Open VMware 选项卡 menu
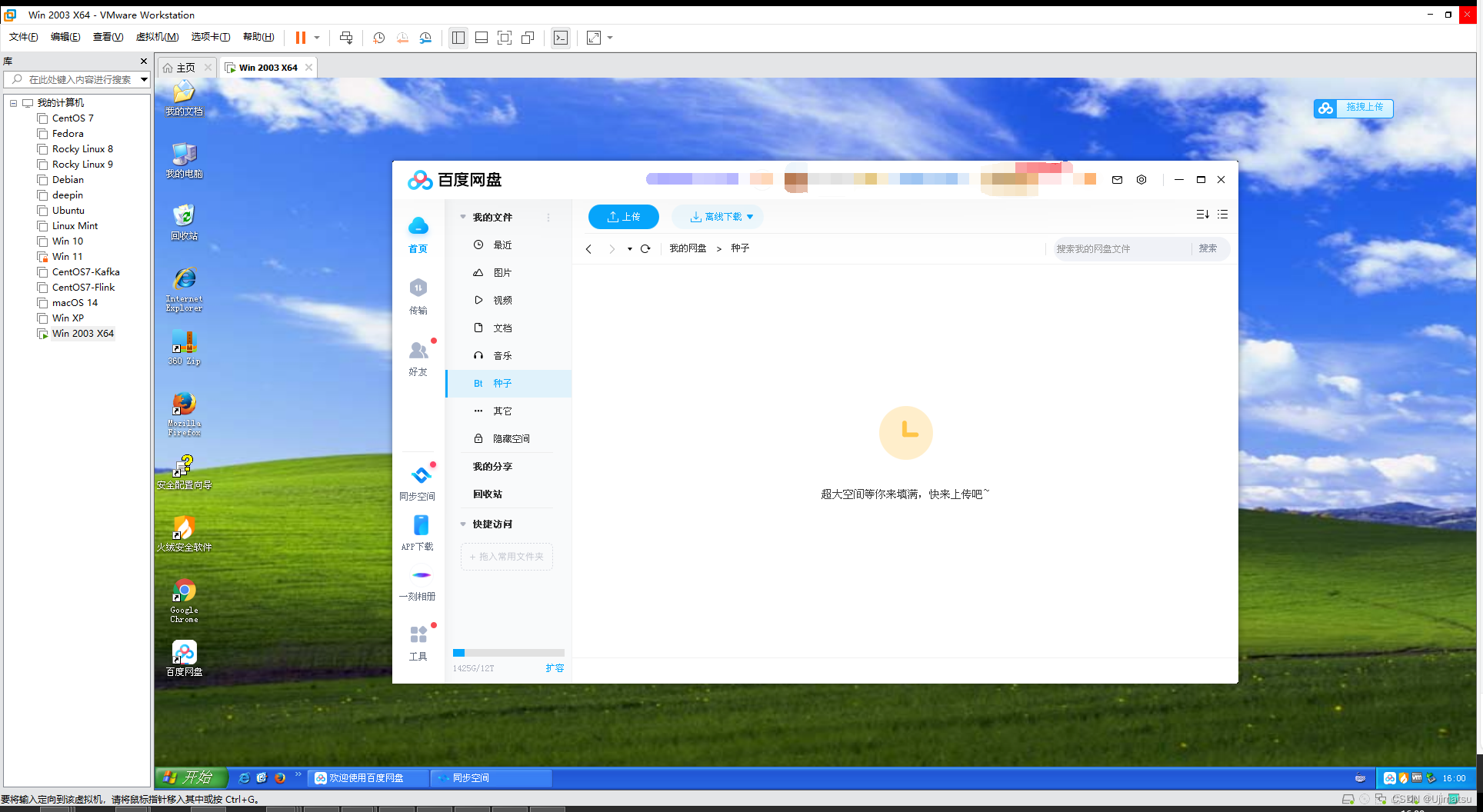 point(211,37)
